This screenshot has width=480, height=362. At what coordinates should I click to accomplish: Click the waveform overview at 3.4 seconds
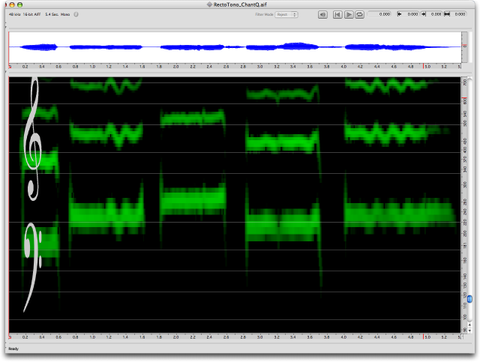(293, 47)
